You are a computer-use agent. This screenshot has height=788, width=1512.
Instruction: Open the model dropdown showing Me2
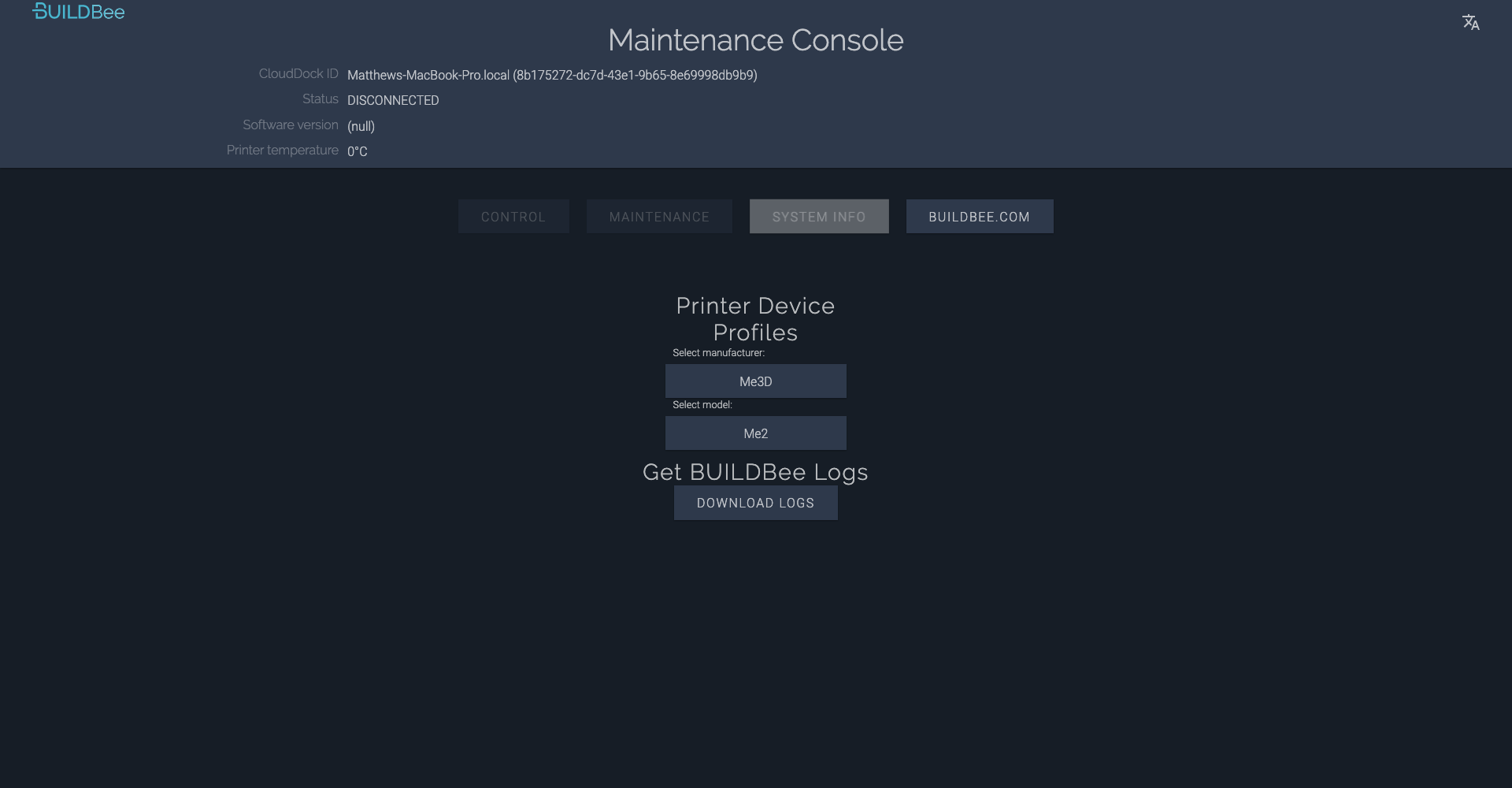(x=756, y=433)
